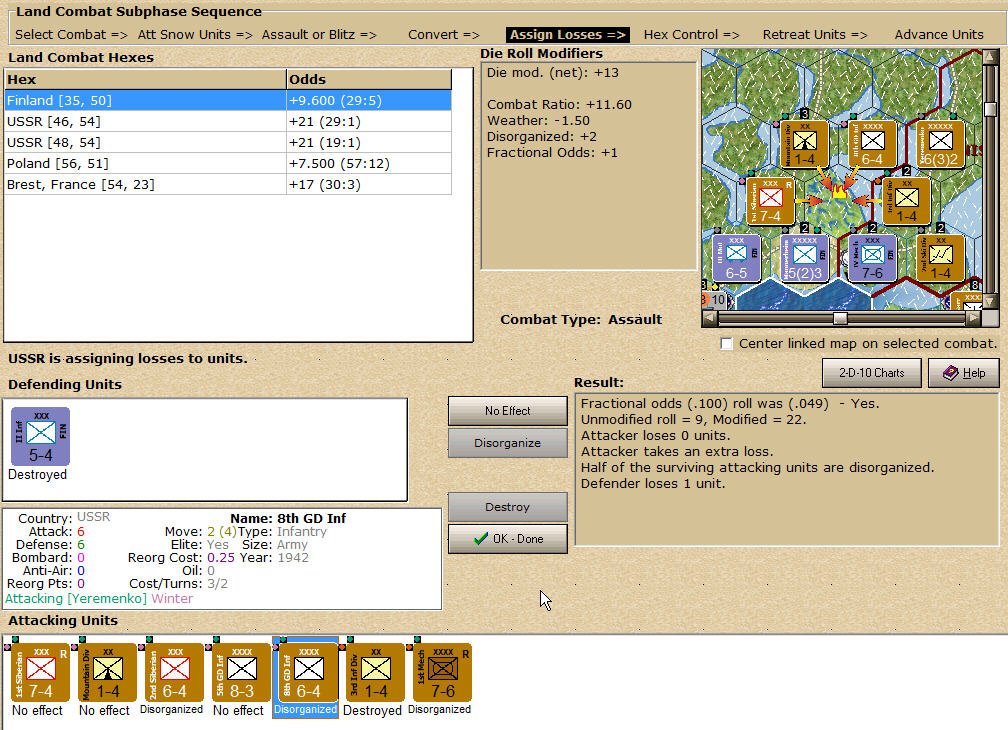Confirm losses with OK - Done

(x=507, y=539)
